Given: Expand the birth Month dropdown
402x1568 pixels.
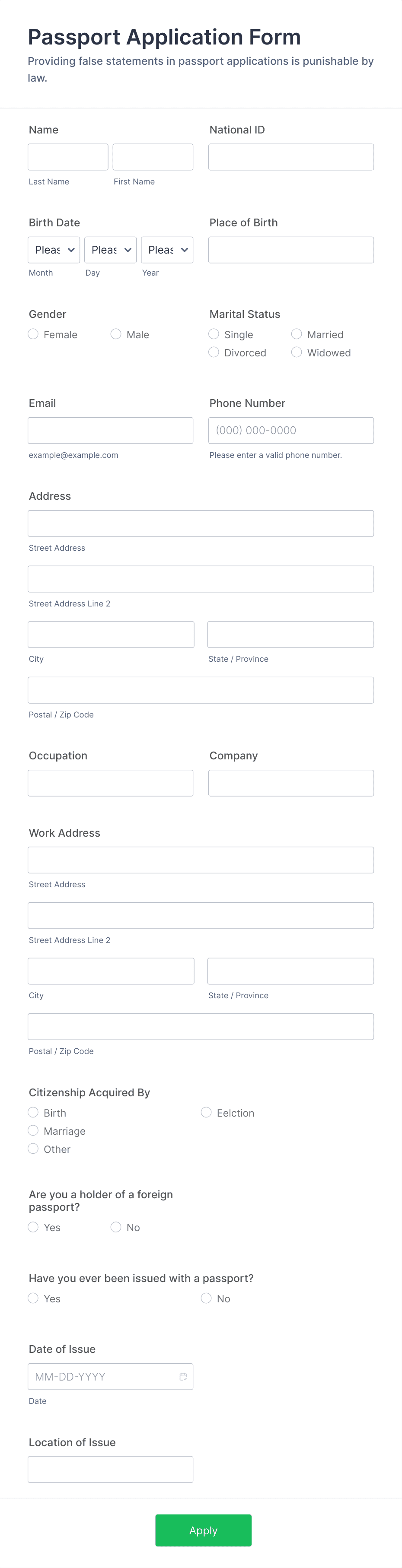Looking at the screenshot, I should [x=54, y=250].
